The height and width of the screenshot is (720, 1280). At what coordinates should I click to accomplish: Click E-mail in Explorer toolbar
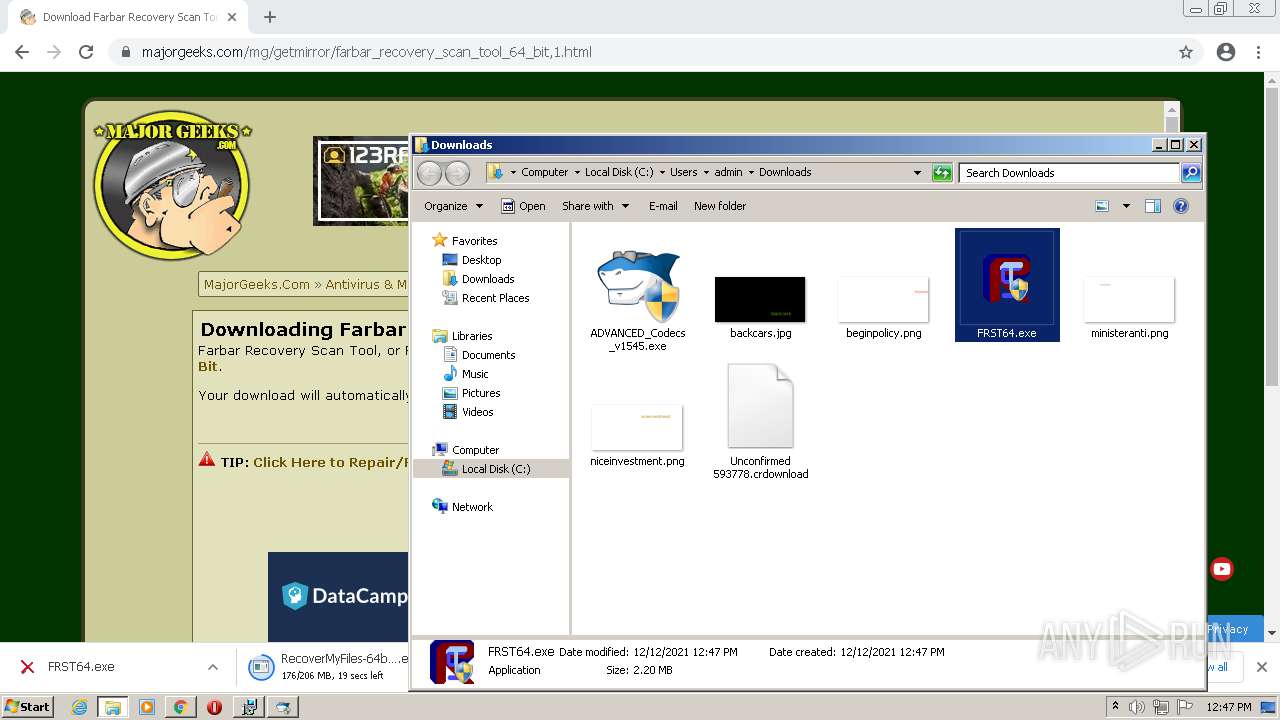tap(663, 206)
